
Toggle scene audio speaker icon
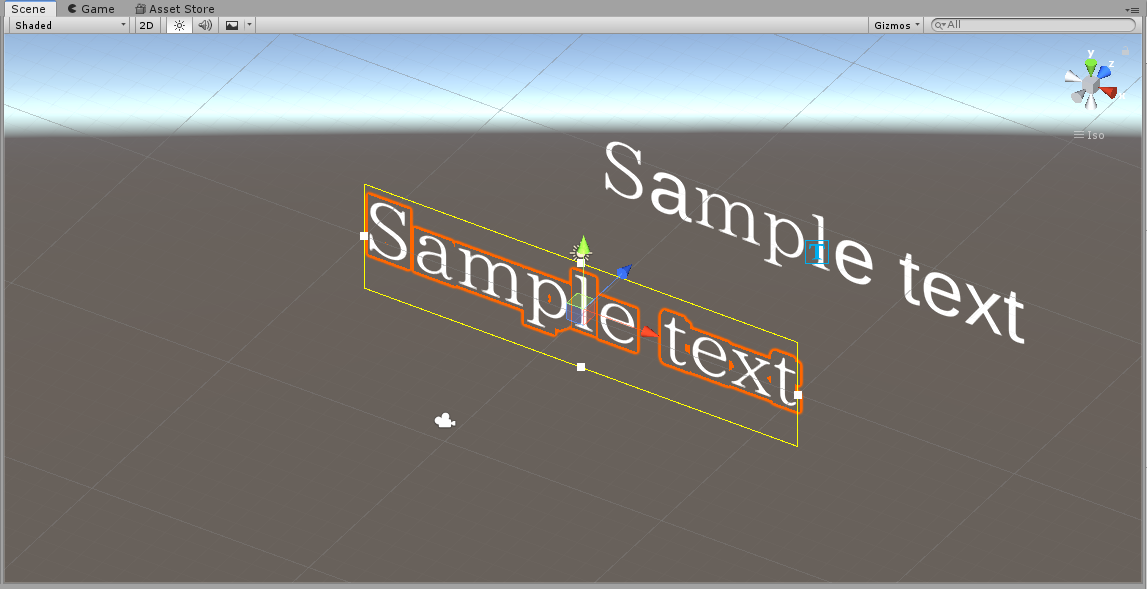click(206, 25)
